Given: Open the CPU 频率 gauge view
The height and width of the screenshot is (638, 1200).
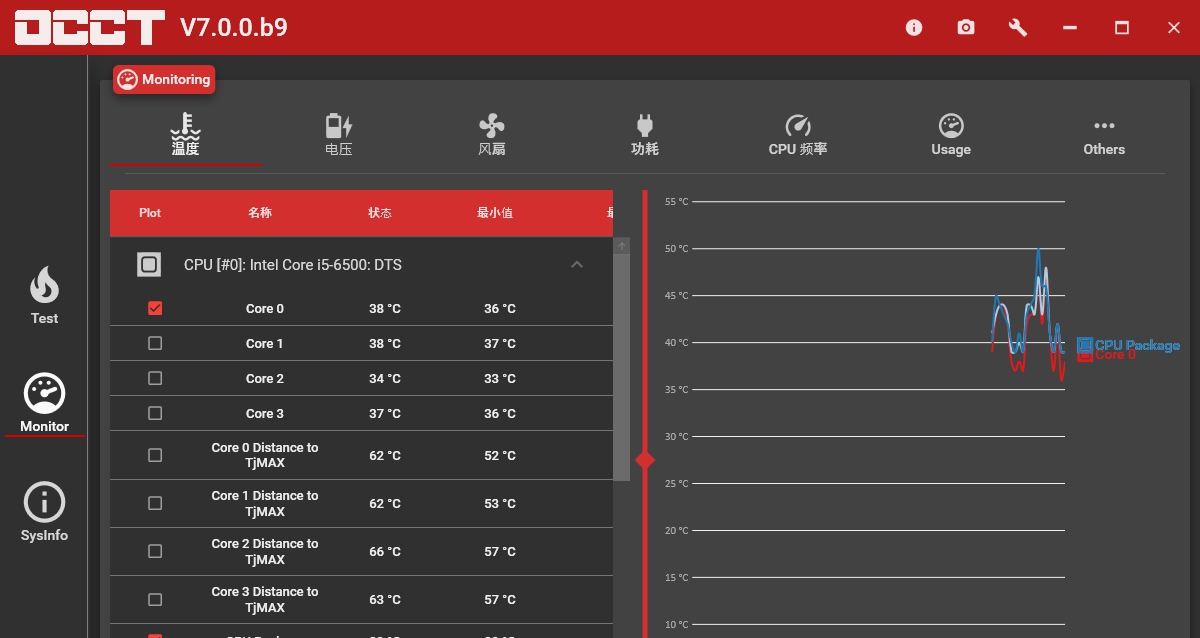Looking at the screenshot, I should 798,133.
